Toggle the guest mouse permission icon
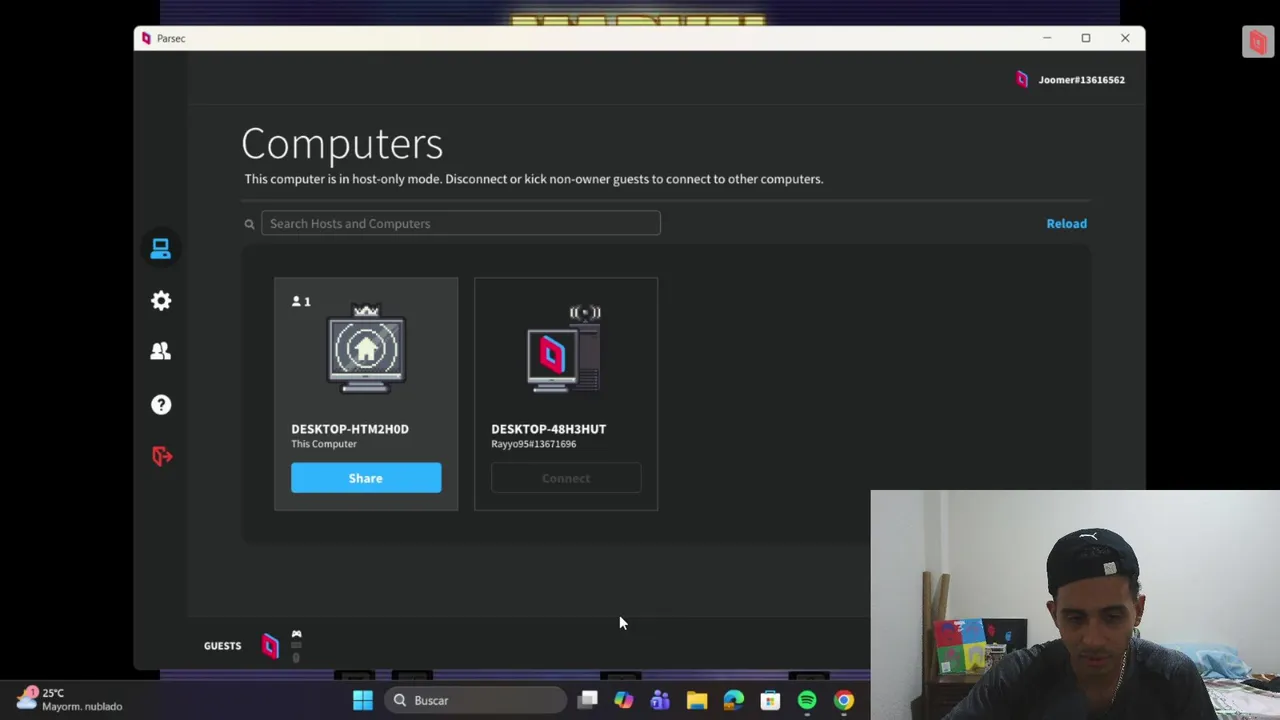This screenshot has width=1280, height=720. [296, 657]
